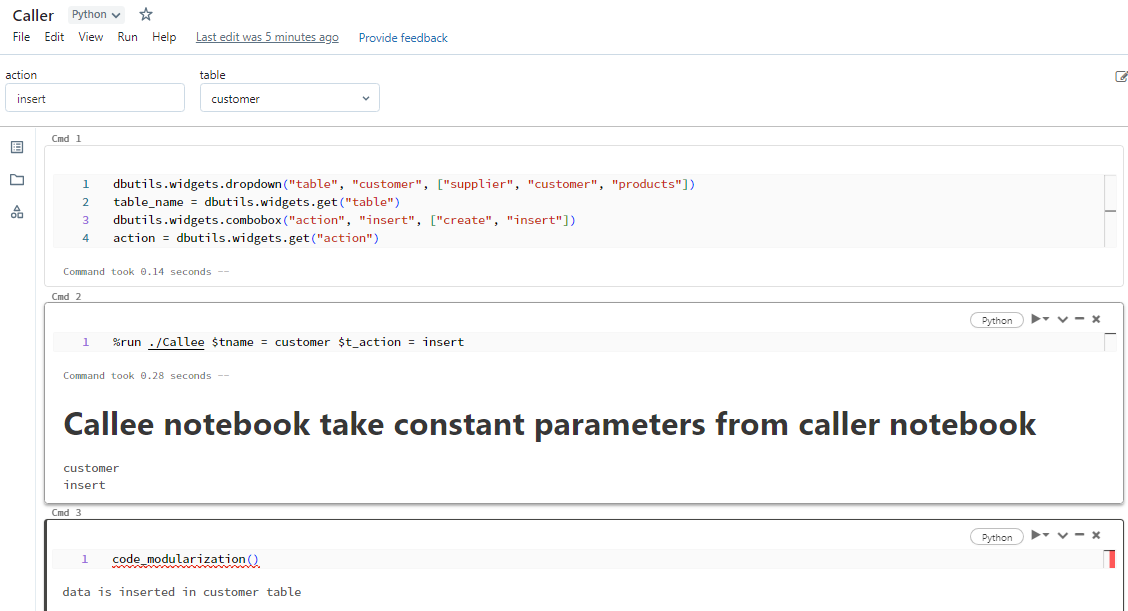Open the table of contents panel icon
This screenshot has width=1128, height=611.
click(16, 146)
